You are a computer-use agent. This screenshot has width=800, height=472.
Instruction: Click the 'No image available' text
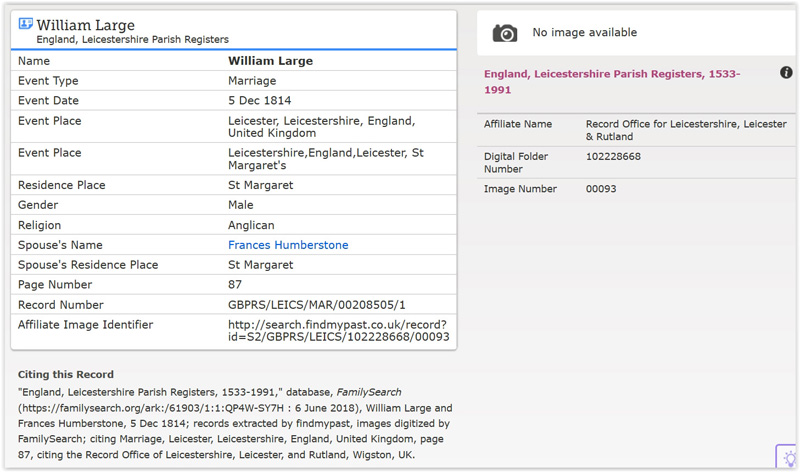tap(584, 33)
